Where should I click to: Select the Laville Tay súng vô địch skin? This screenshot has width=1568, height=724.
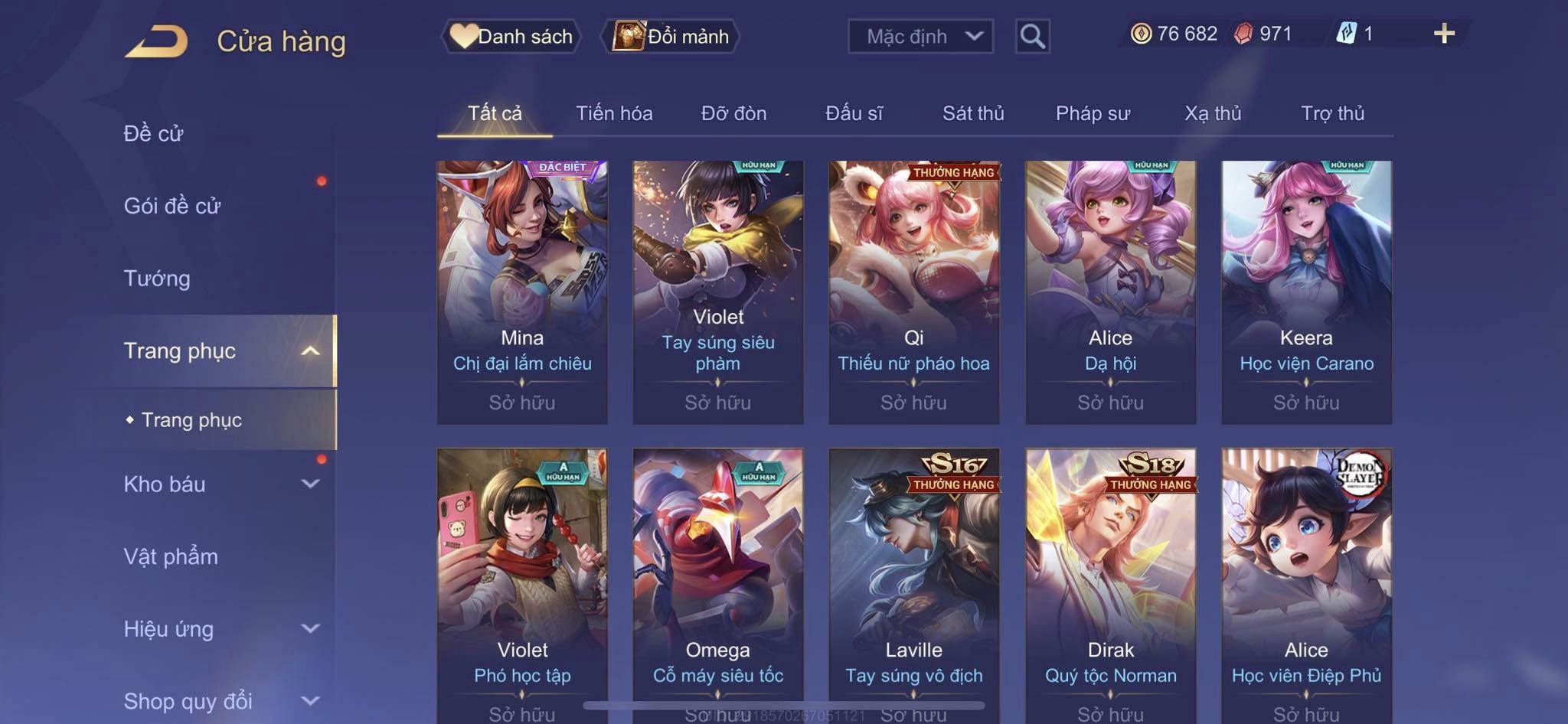(x=913, y=585)
